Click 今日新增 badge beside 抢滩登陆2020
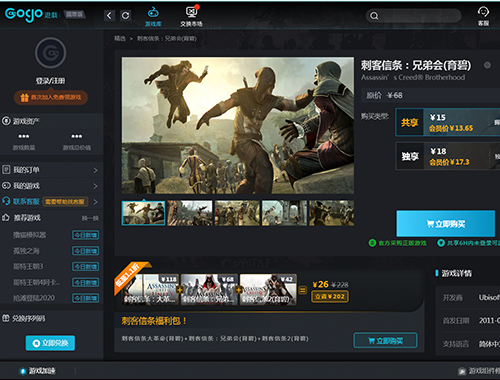The width and height of the screenshot is (500, 380). point(86,298)
